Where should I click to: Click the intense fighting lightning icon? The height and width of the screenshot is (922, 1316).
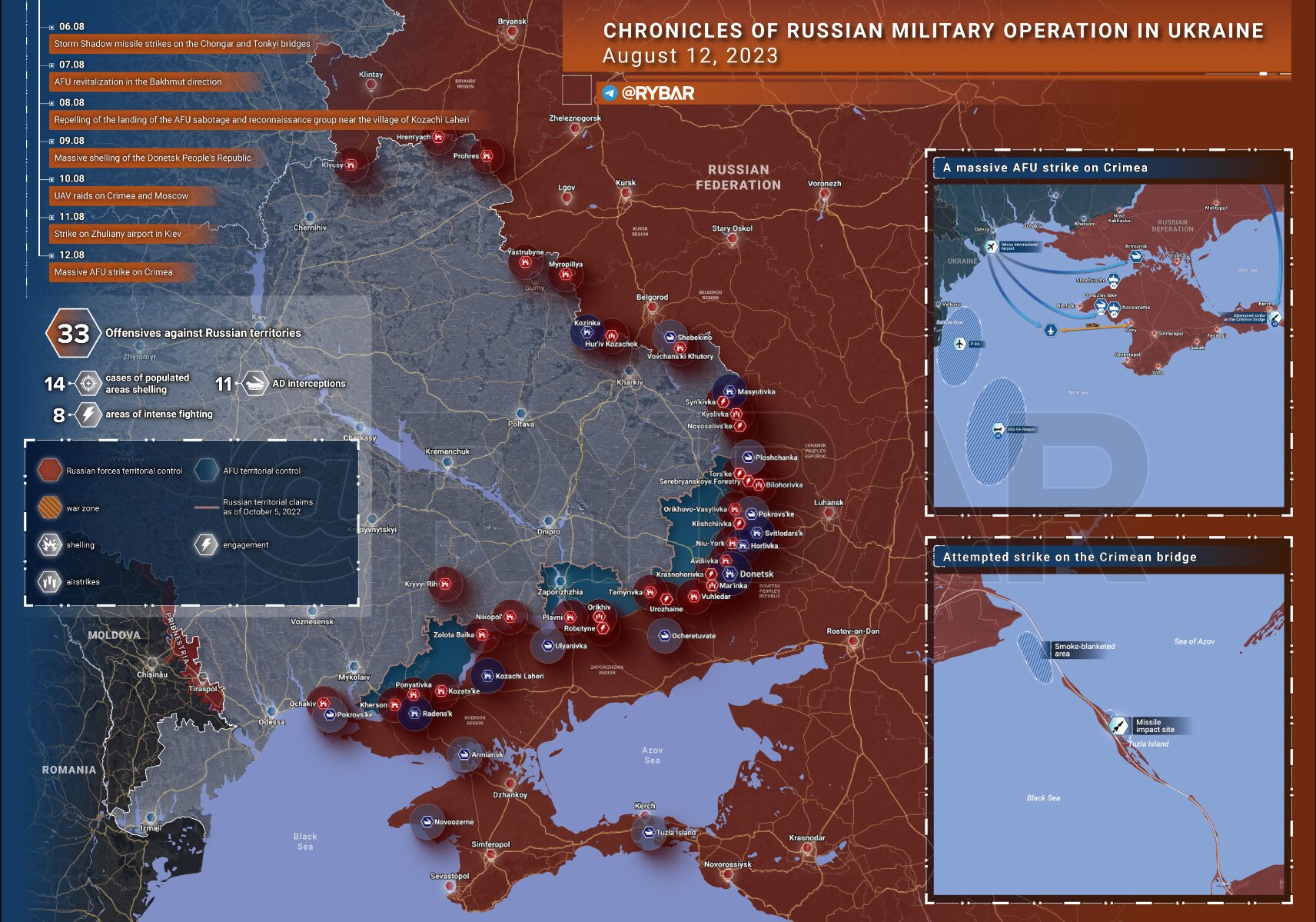pyautogui.click(x=88, y=414)
